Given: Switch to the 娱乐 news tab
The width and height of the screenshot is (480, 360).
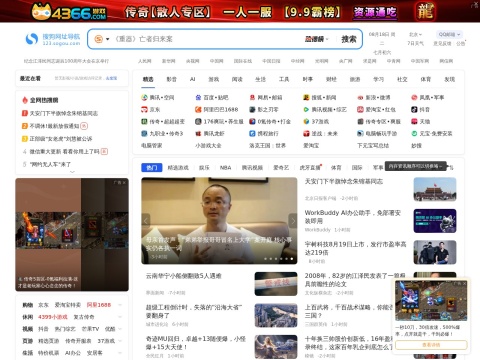Looking at the screenshot, I should pyautogui.click(x=204, y=167).
